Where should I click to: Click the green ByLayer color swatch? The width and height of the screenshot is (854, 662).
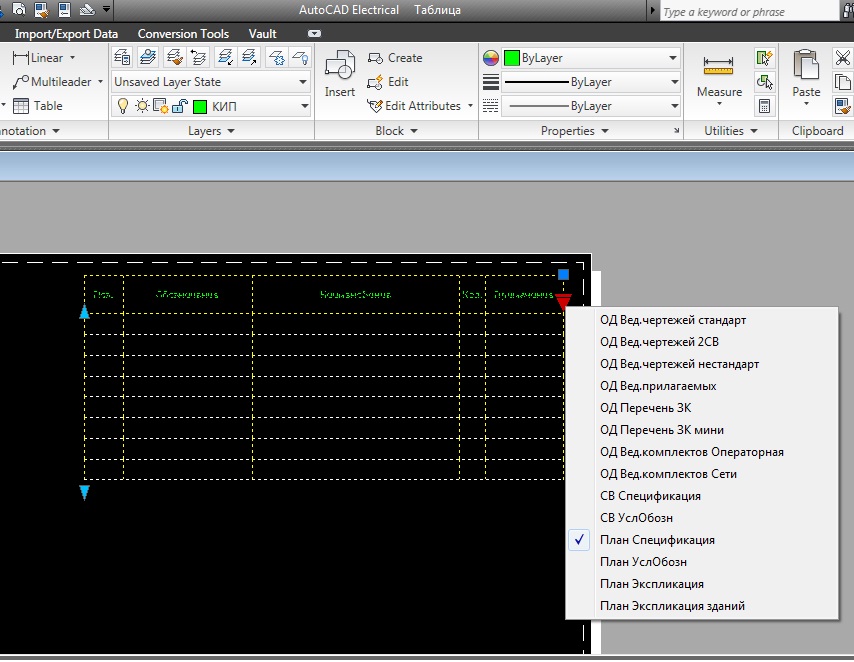coord(511,58)
